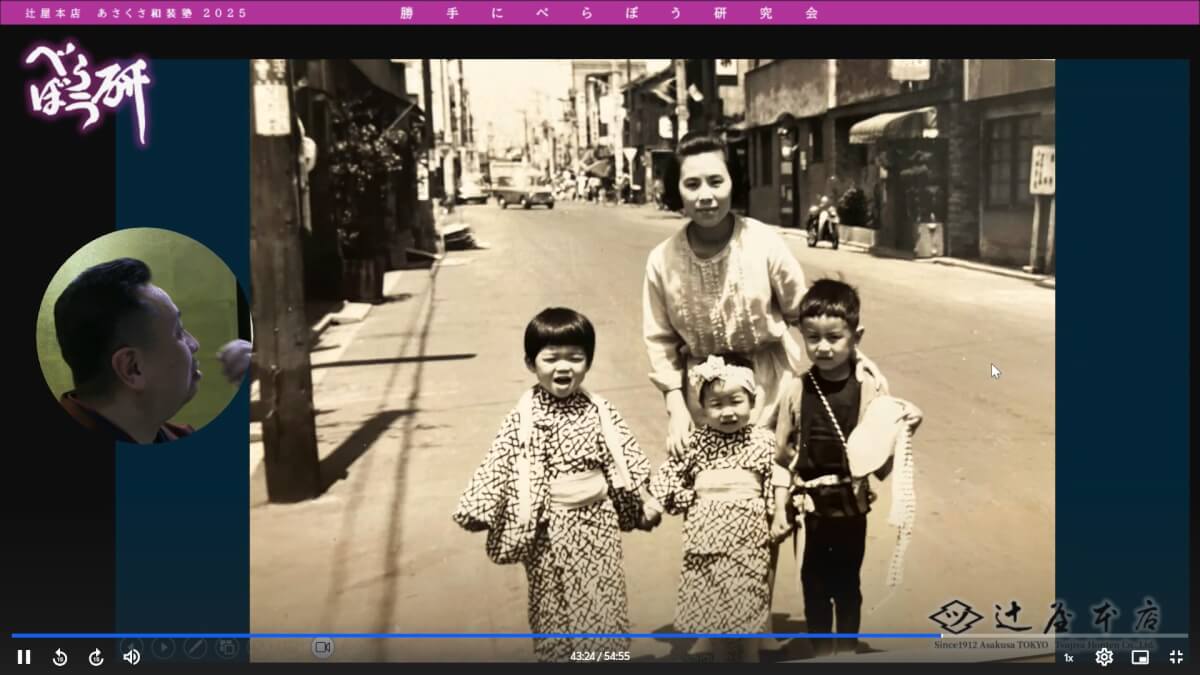Mute the audio with the speaker icon

click(131, 657)
